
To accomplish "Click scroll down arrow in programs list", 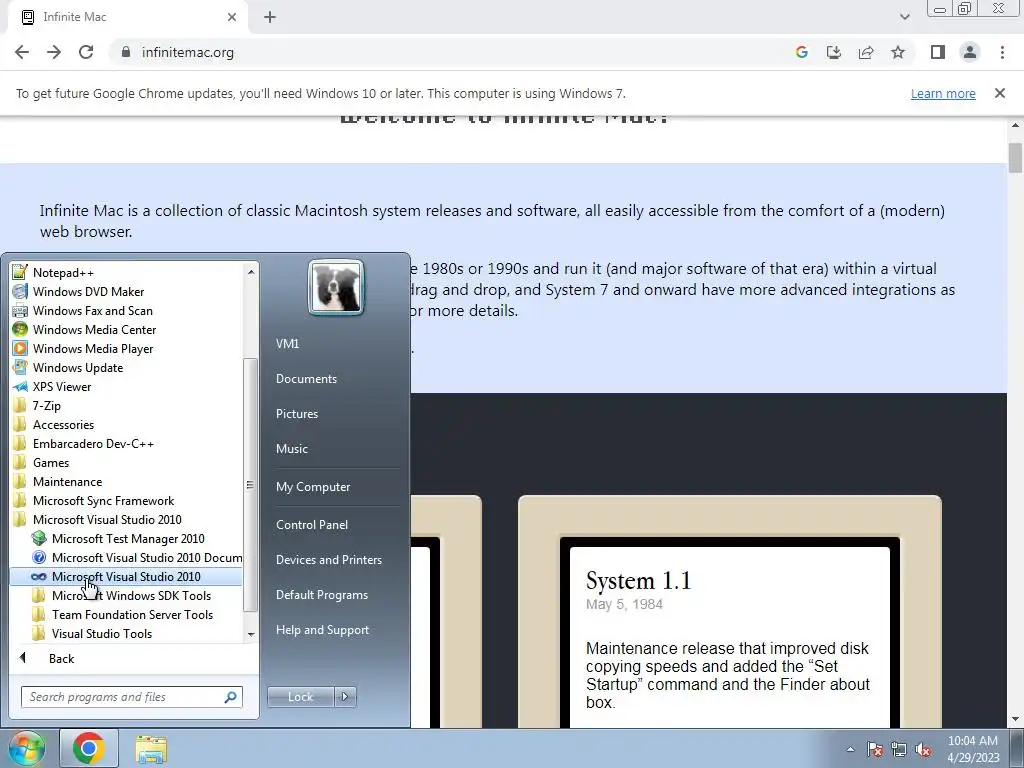I will (x=251, y=634).
